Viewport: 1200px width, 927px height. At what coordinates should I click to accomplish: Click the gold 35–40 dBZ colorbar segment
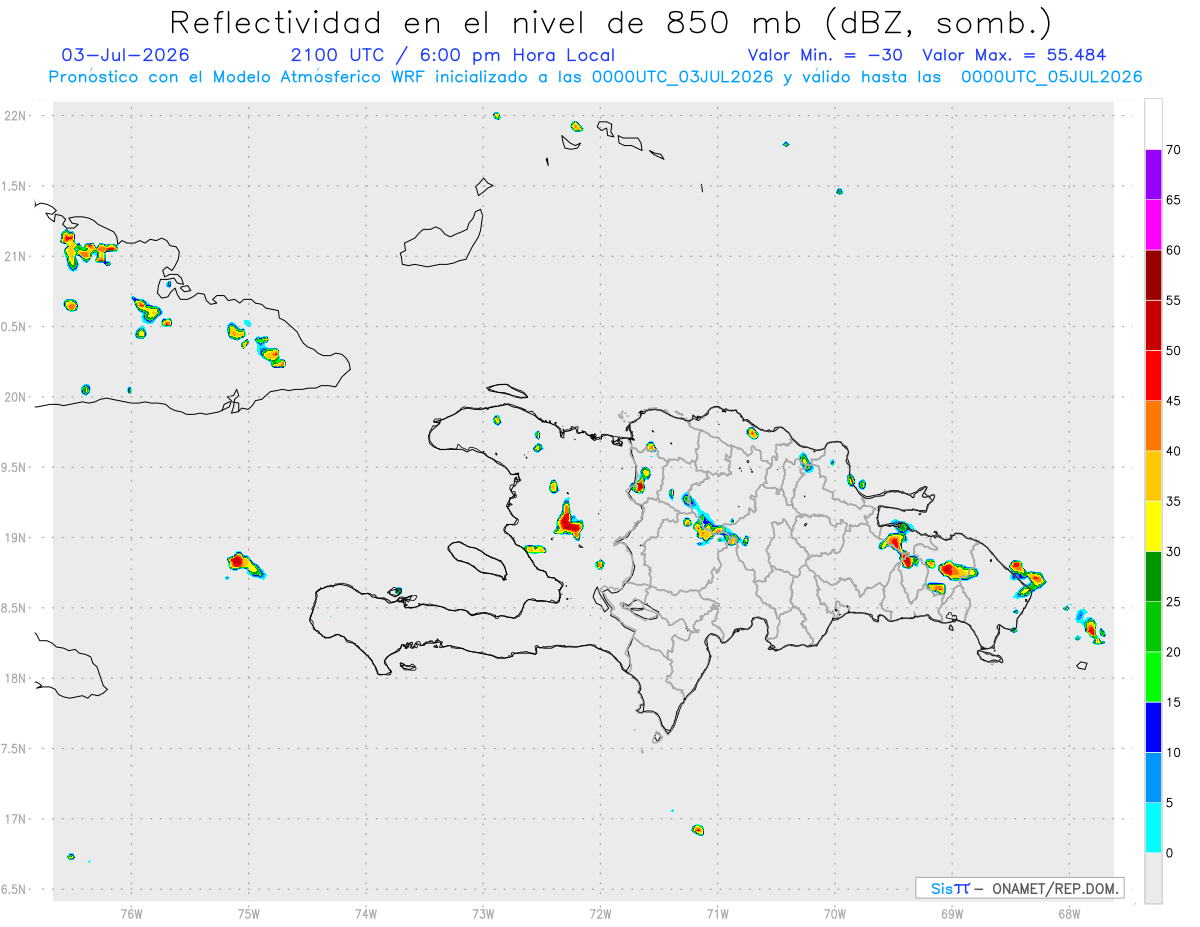point(1153,476)
